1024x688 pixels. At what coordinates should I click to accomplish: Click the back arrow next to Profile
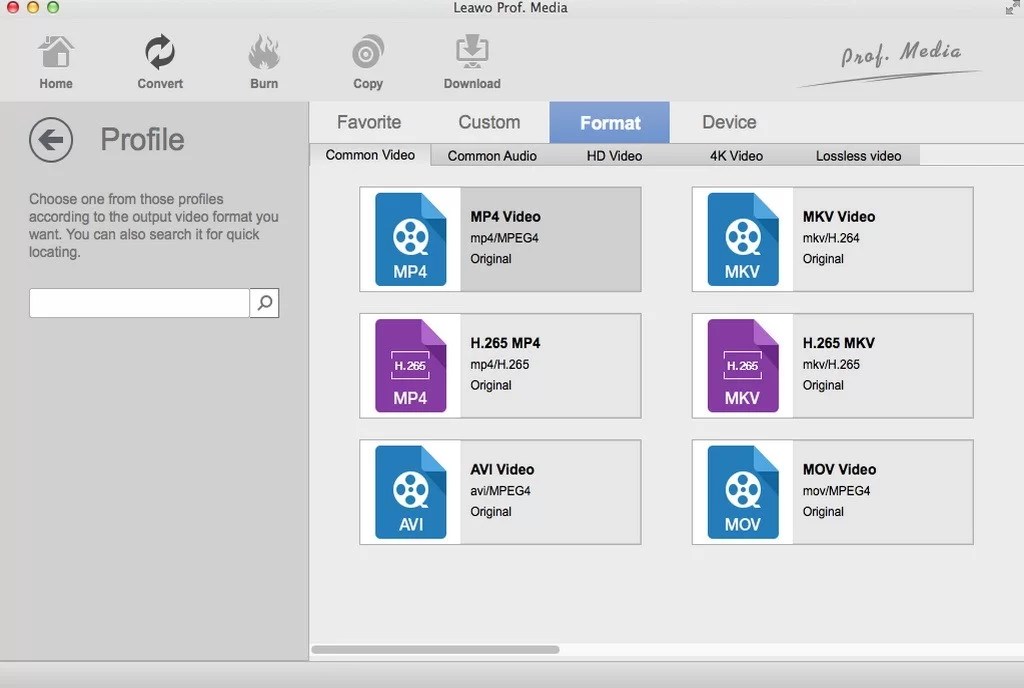coord(50,140)
